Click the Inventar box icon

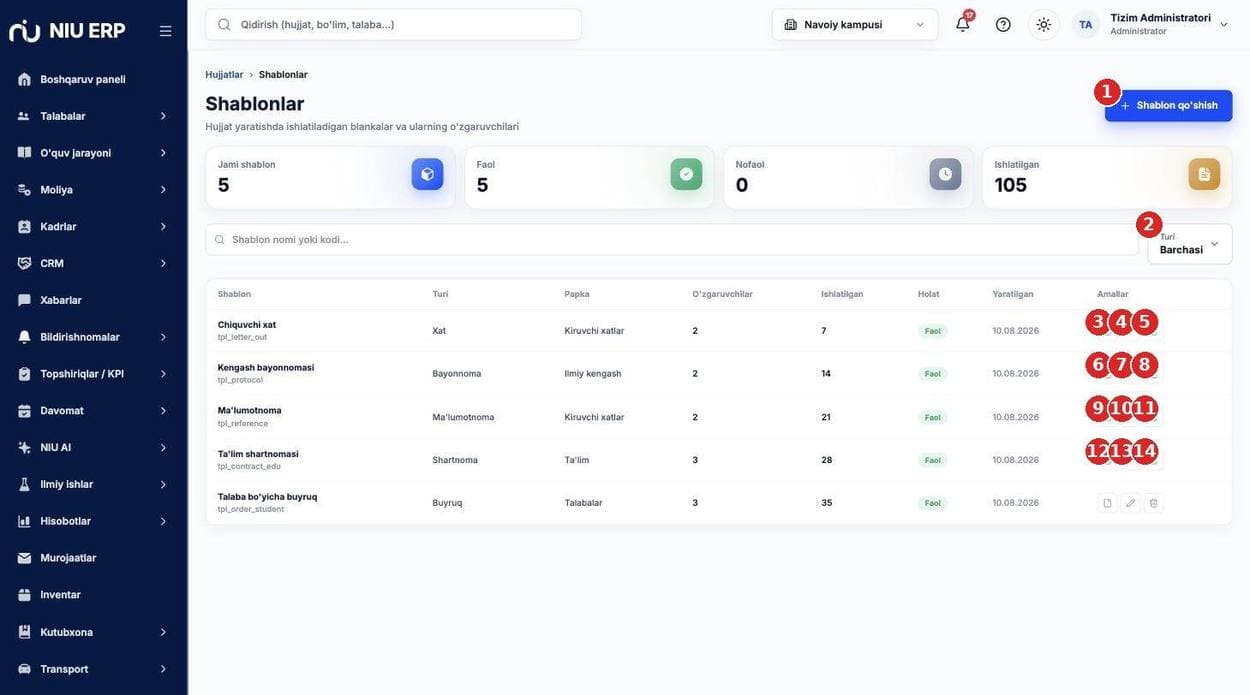coord(24,595)
